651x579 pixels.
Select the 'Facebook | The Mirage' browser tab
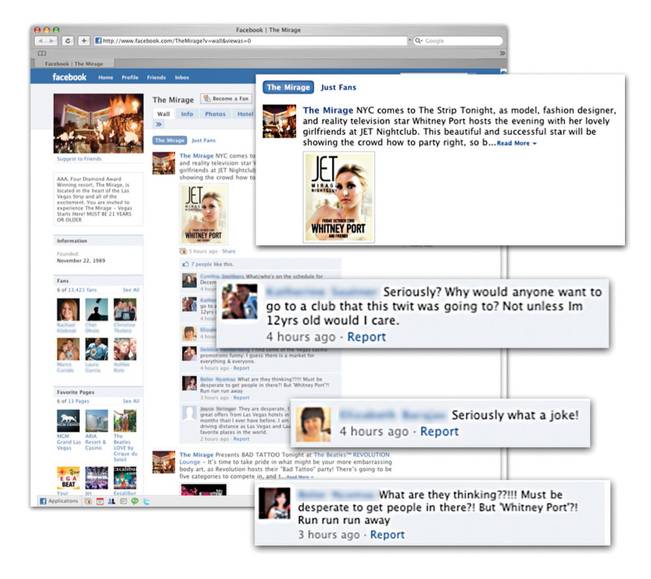[73, 64]
